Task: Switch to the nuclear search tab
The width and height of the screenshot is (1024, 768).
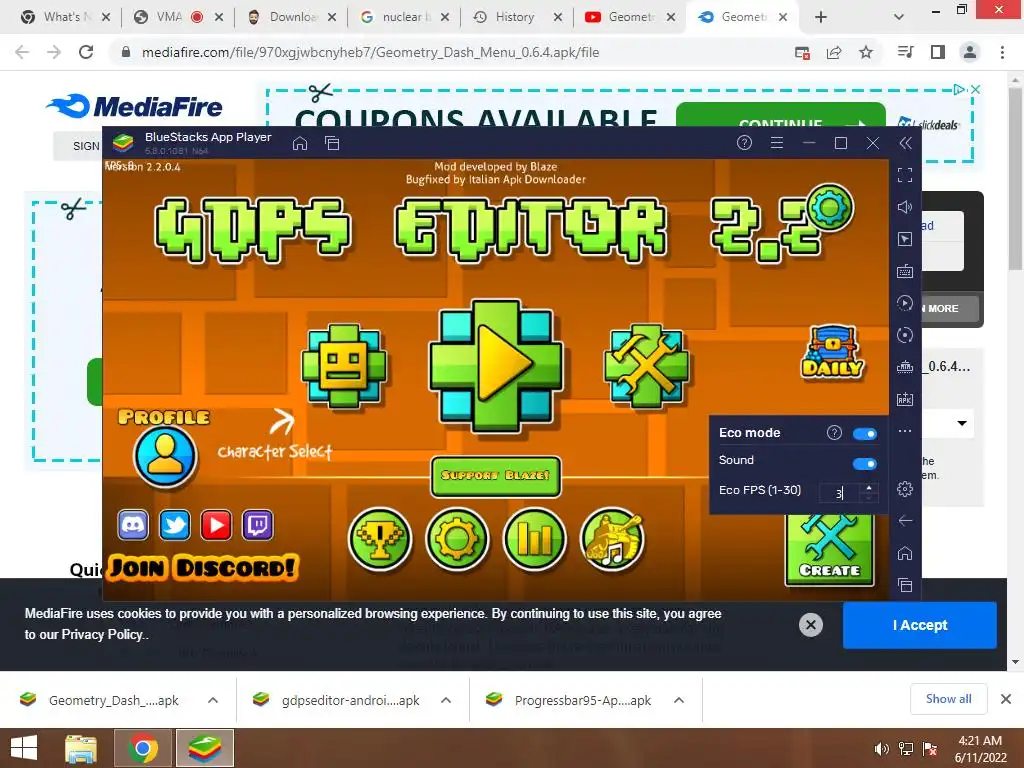Action: (406, 17)
